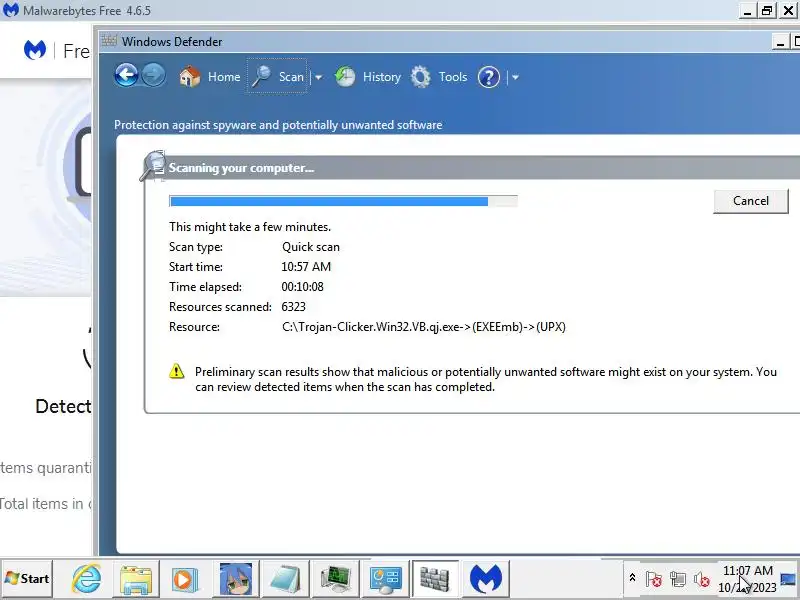This screenshot has height=600, width=800.
Task: Click the Start time 10:57 AM value
Action: pos(306,267)
